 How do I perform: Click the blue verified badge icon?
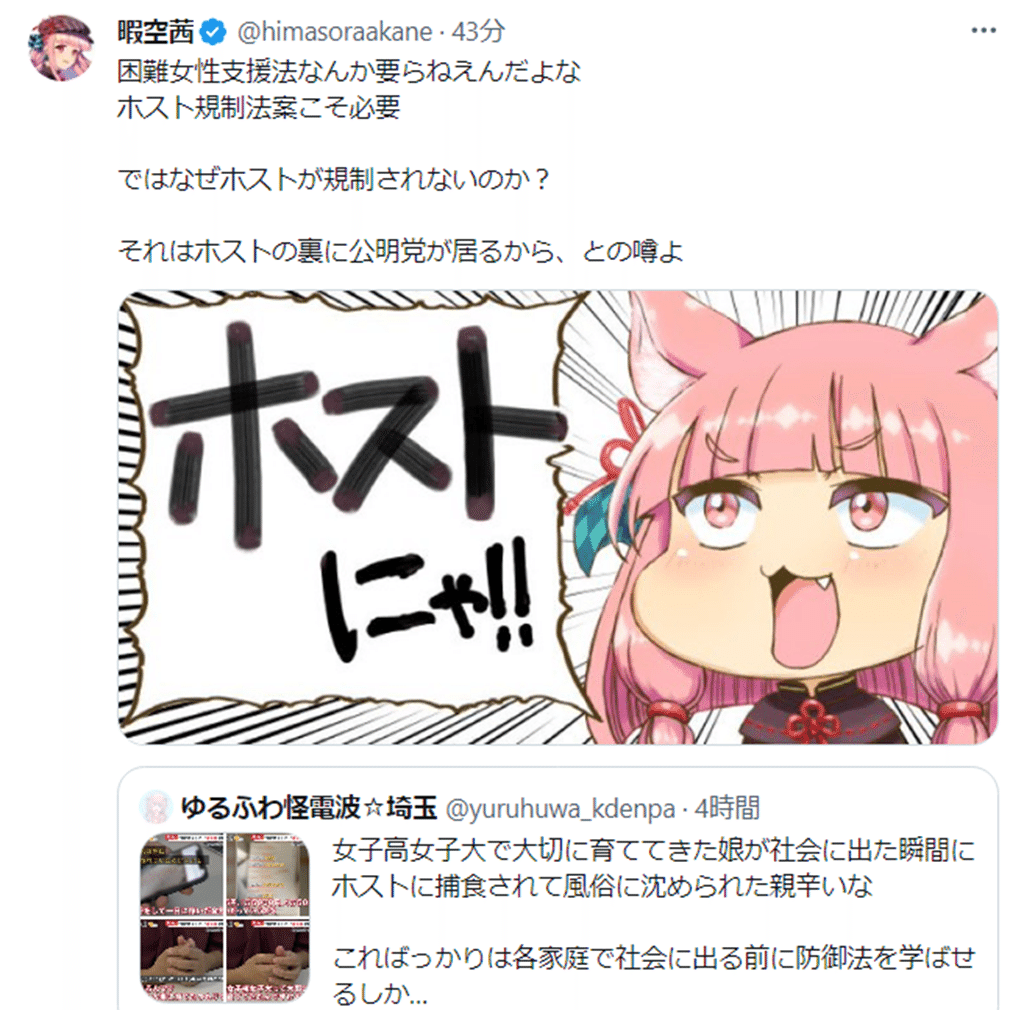[x=213, y=32]
